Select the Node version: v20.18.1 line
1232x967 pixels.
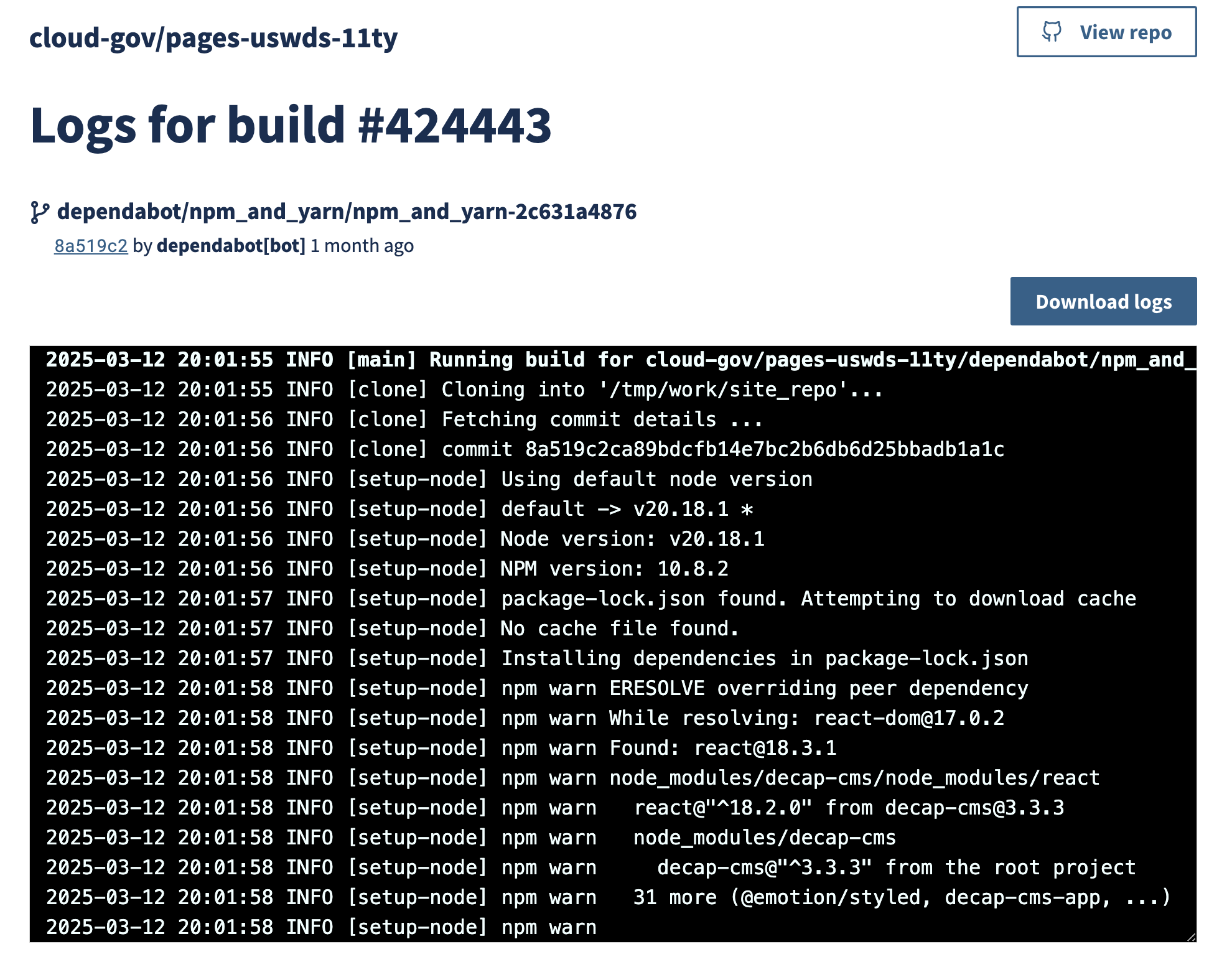tap(405, 539)
